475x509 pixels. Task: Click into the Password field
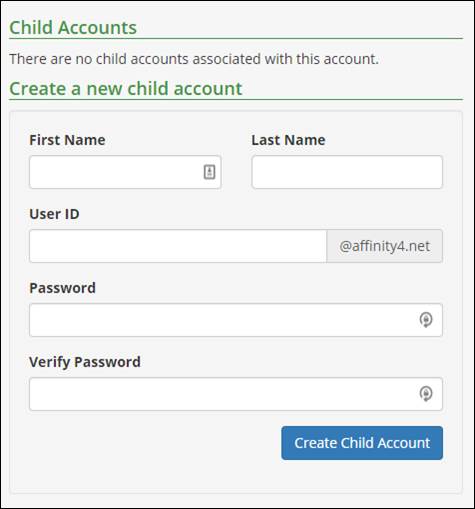pyautogui.click(x=236, y=320)
